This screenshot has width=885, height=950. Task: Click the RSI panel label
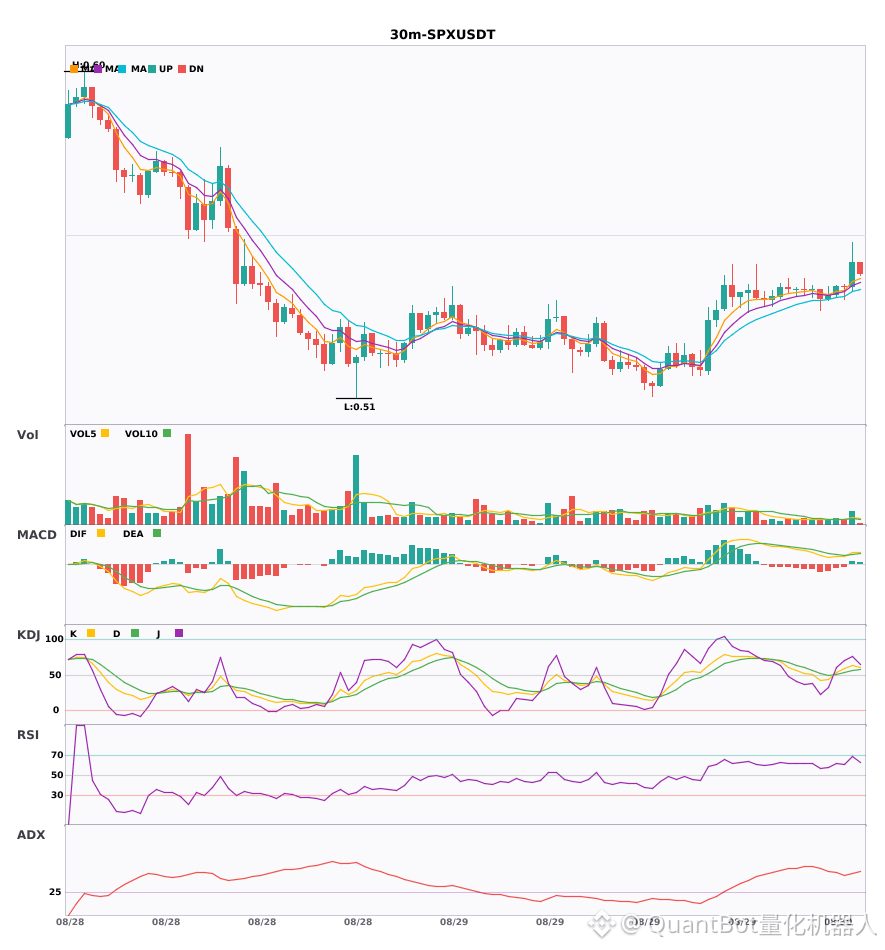28,735
